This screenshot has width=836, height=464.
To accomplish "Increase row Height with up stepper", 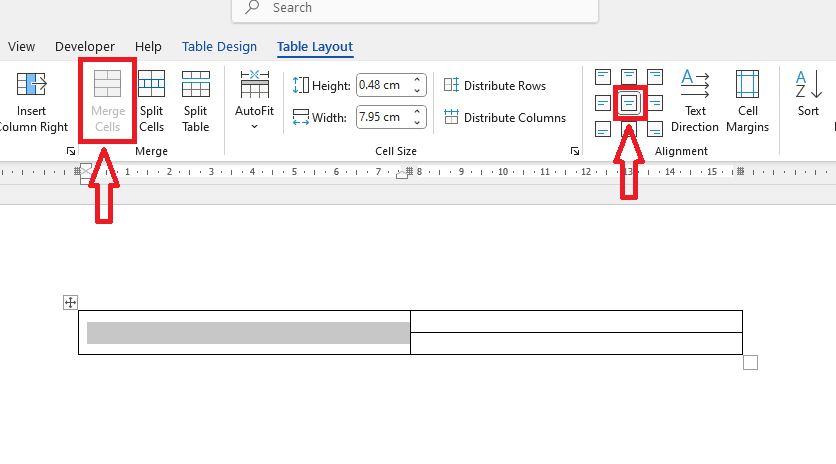I will (418, 81).
